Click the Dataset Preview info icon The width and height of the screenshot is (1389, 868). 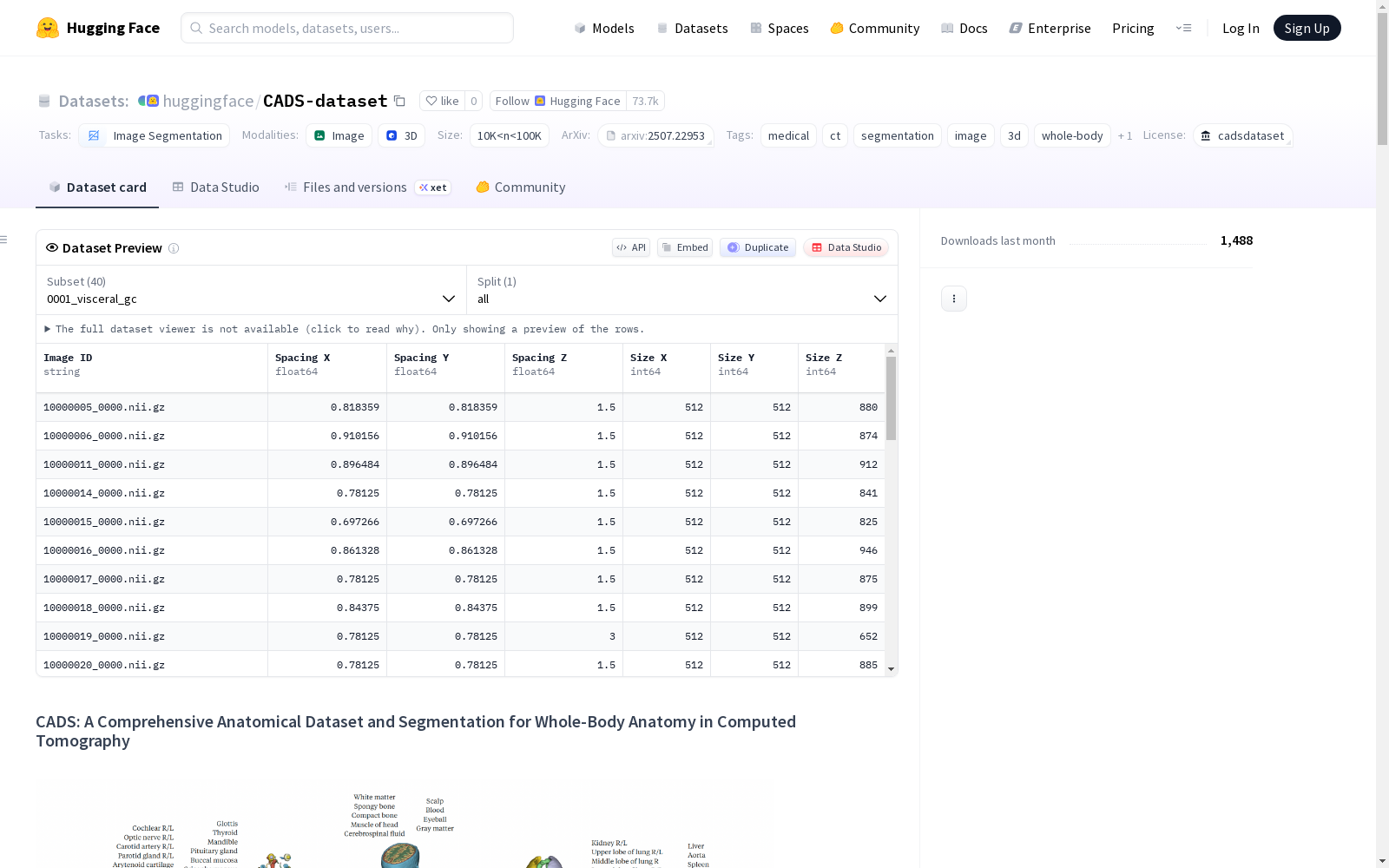tap(174, 248)
